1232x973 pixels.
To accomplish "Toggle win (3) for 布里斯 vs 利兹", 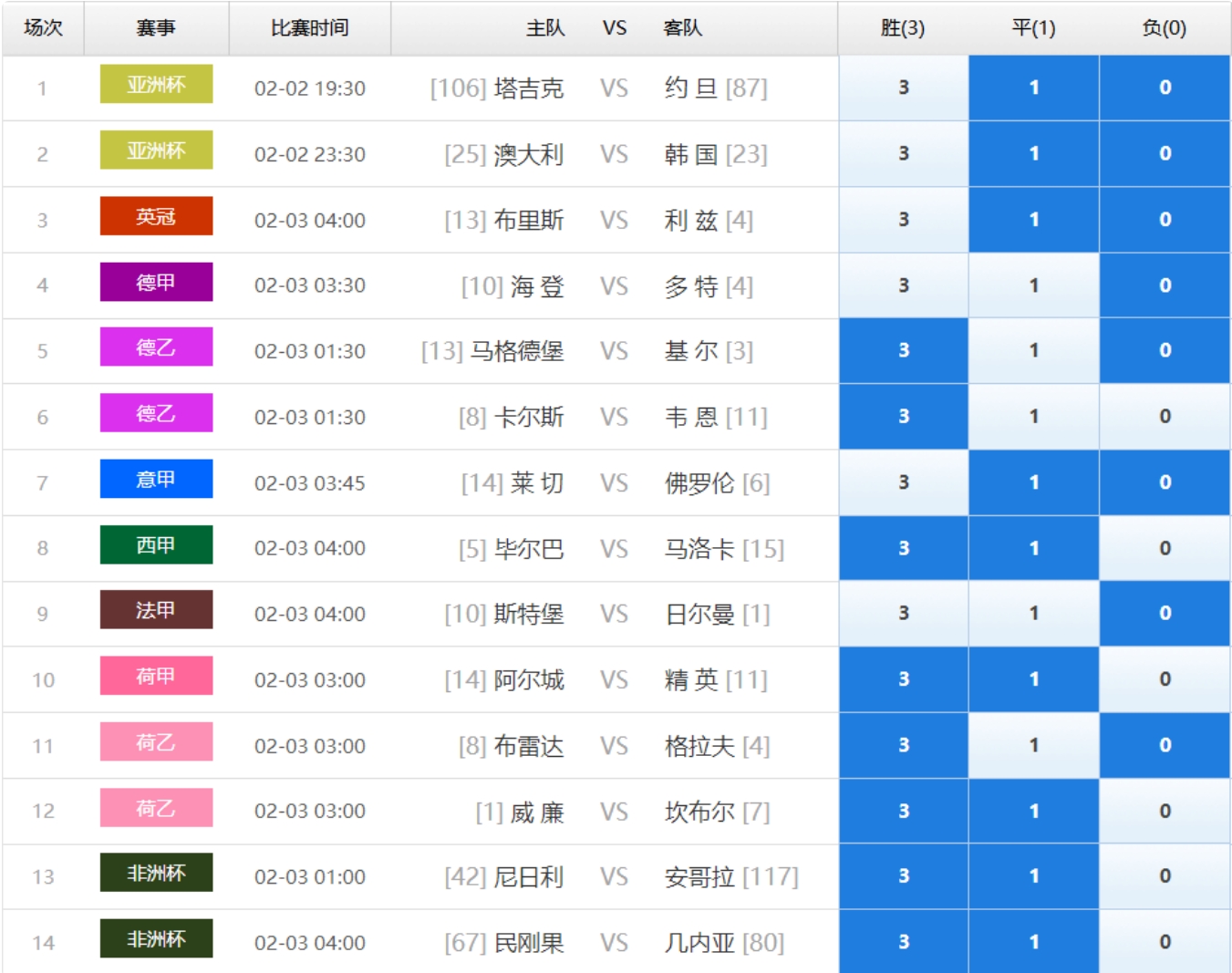I will [903, 220].
